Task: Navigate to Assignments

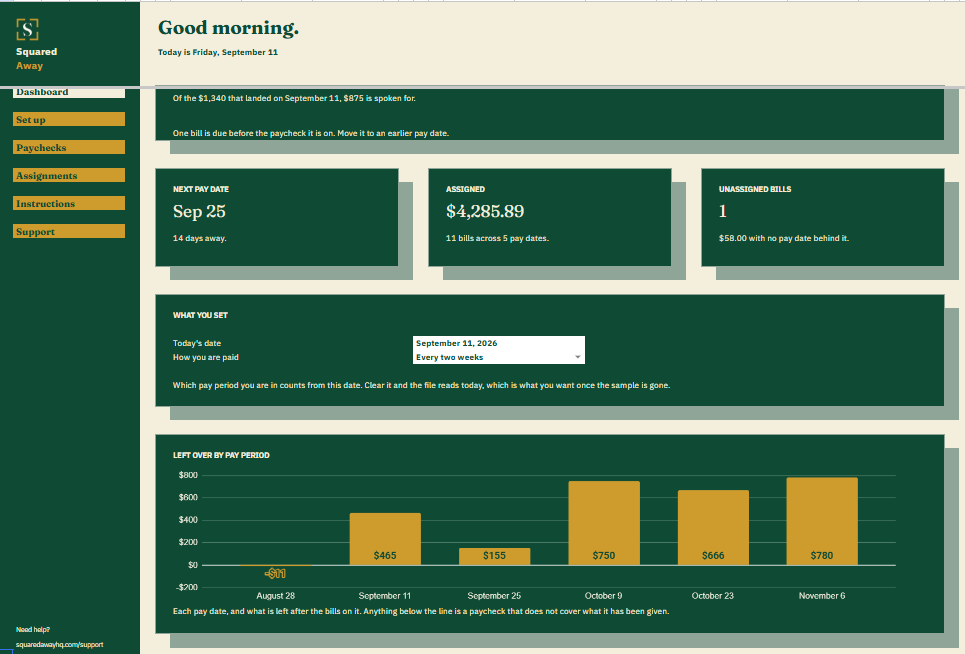Action: point(68,175)
